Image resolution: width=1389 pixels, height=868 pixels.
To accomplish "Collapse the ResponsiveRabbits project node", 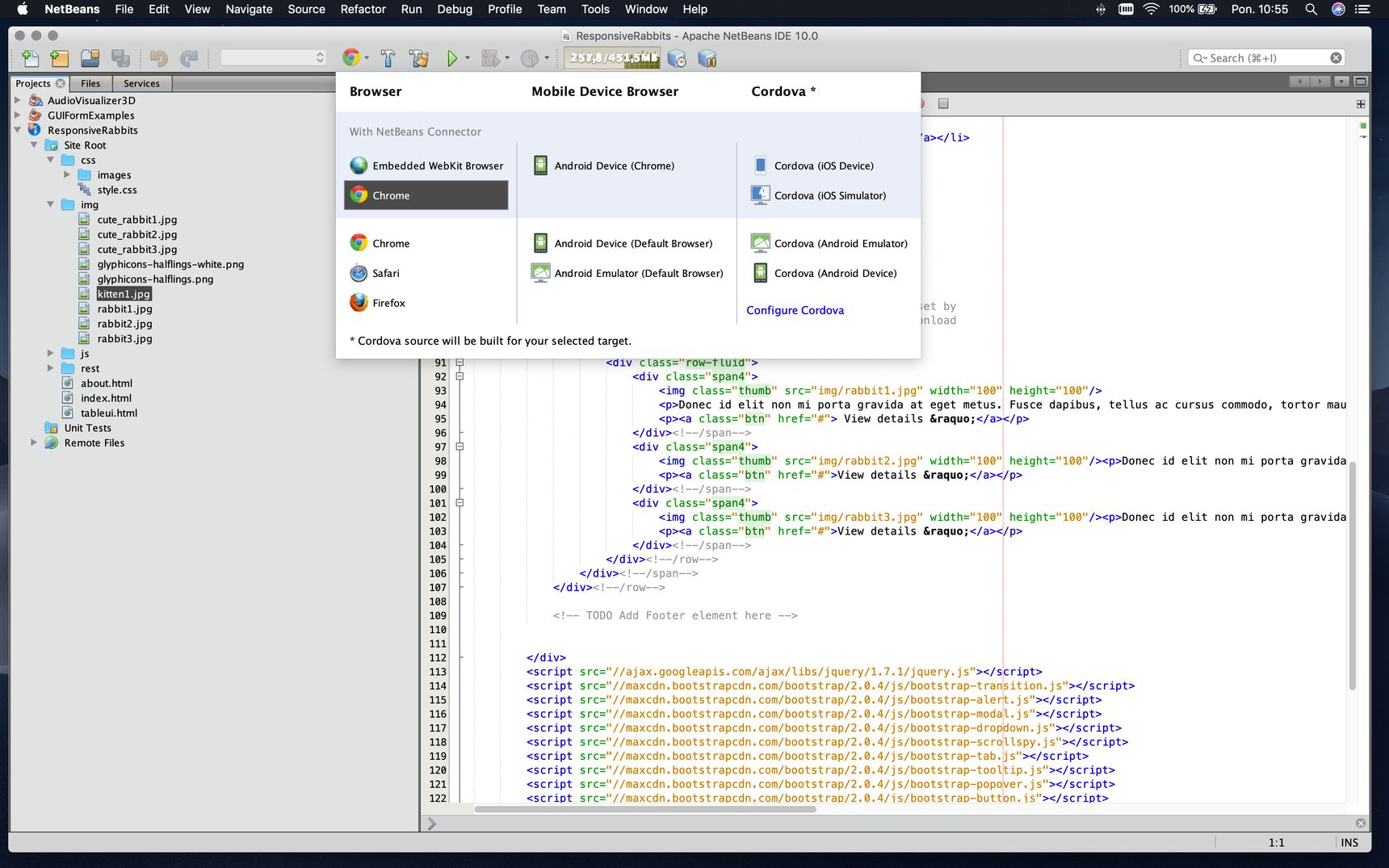I will (x=18, y=130).
